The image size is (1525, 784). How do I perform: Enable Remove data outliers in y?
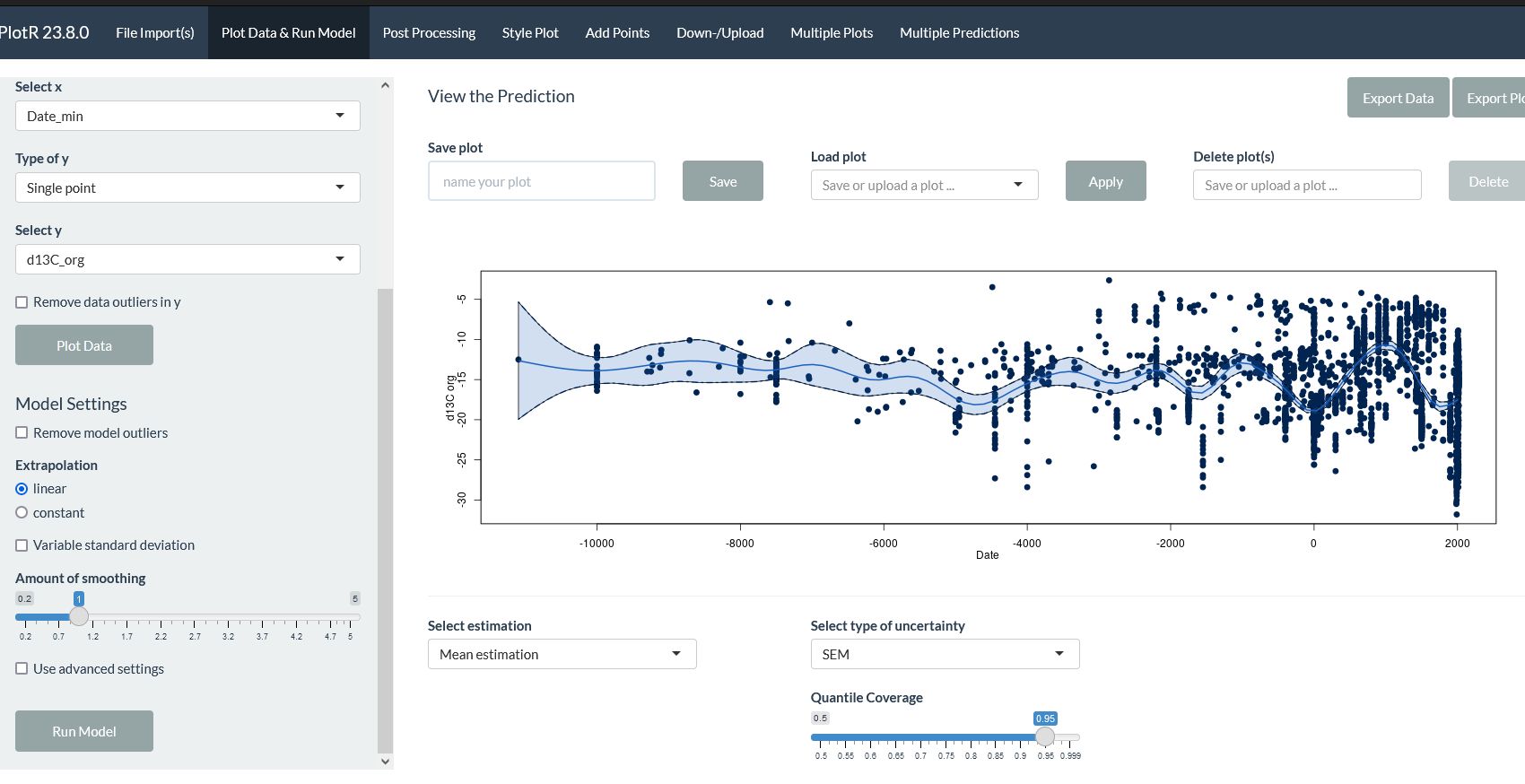(x=22, y=302)
